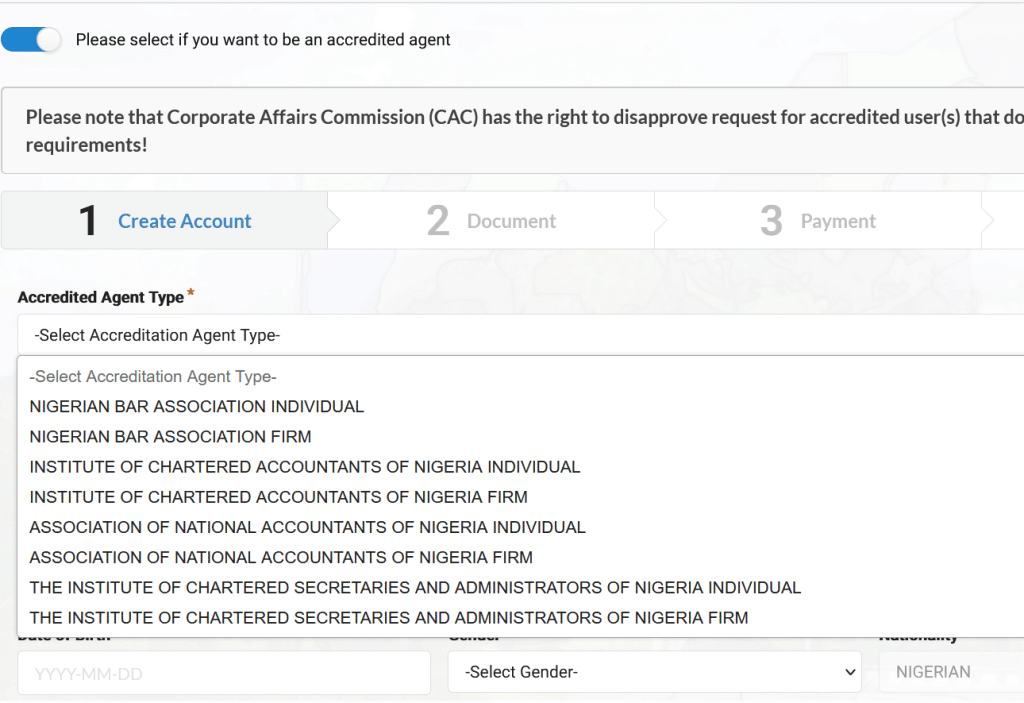Choose INSTITUTE OF CHARTERED ACCOUNTANTS FIRM option

coord(276,497)
